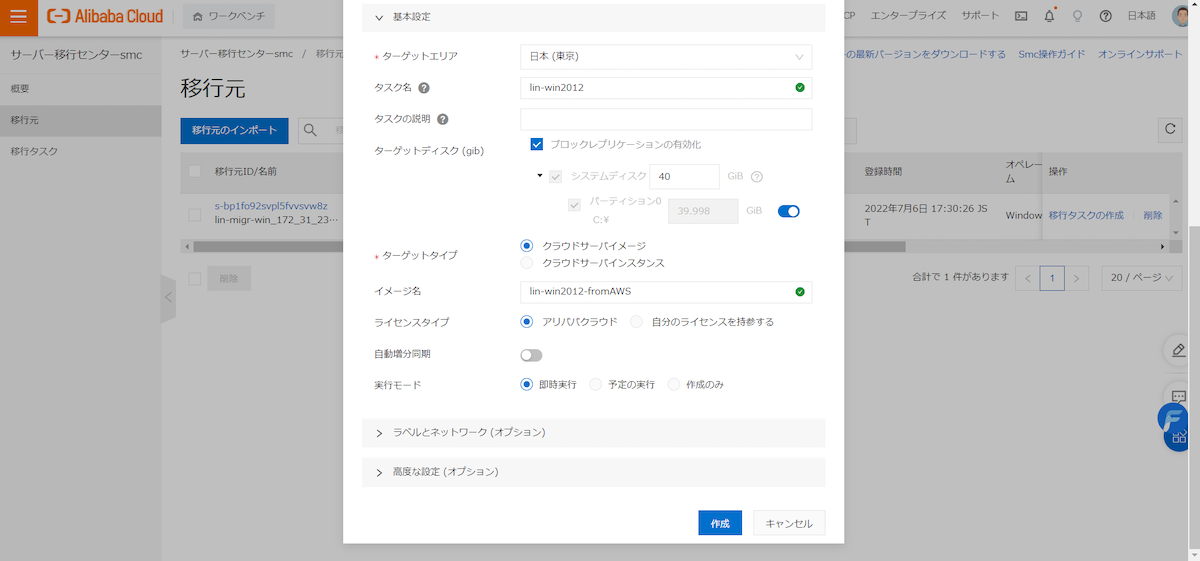
Task: Open the ターゲットエリア dropdown
Action: click(x=666, y=57)
